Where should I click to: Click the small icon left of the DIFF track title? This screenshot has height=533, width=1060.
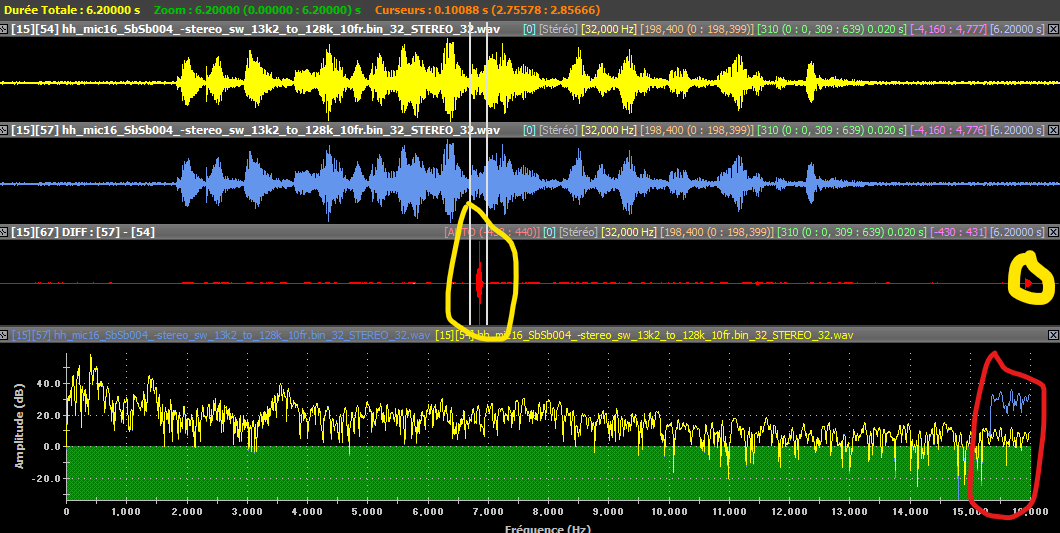tap(6, 232)
